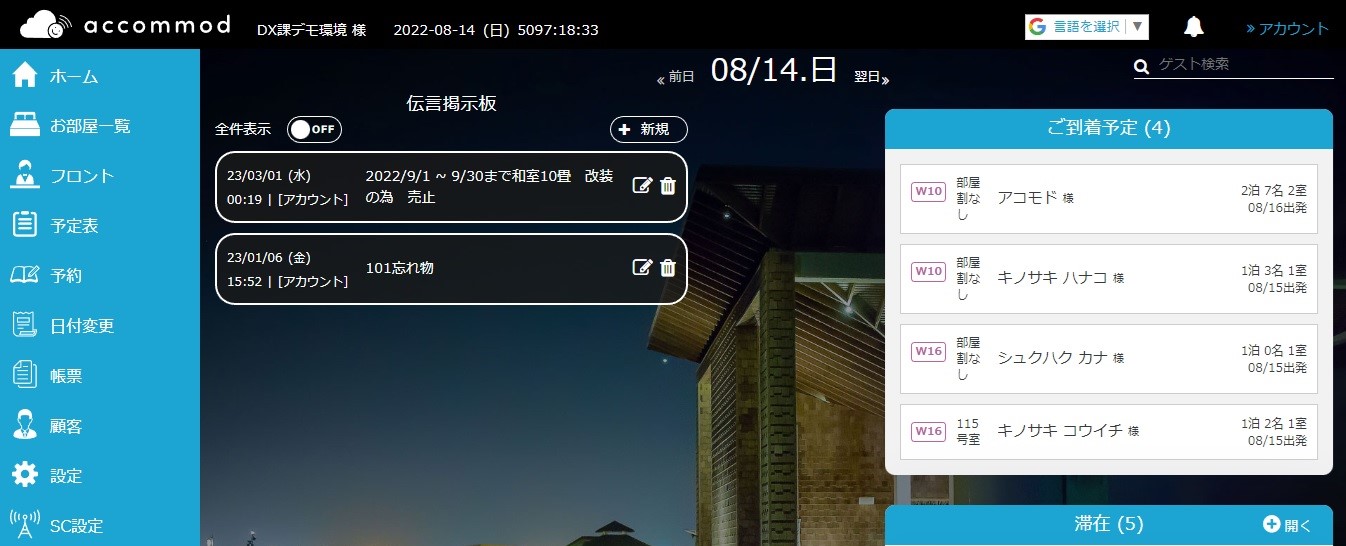1346x546 pixels.
Task: Open the 帳票 sidebar menu item
Action: click(x=66, y=376)
